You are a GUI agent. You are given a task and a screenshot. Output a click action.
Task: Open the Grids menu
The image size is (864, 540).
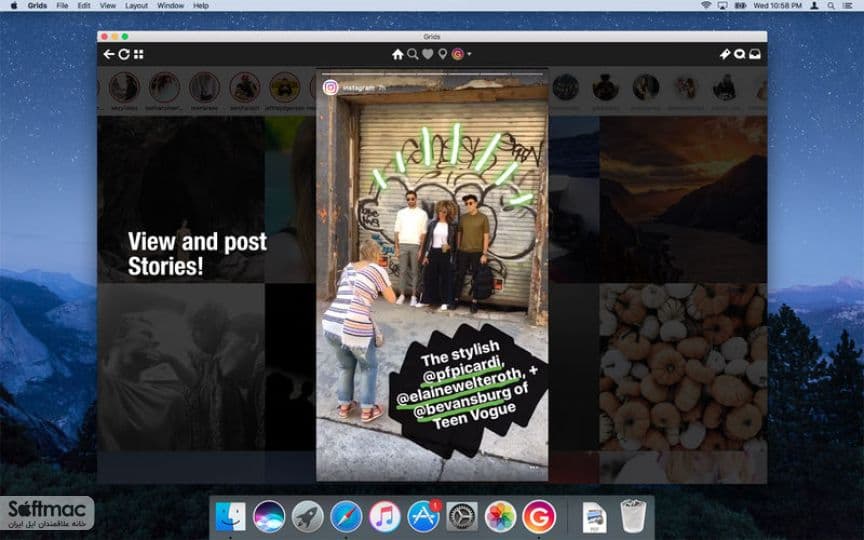[37, 6]
